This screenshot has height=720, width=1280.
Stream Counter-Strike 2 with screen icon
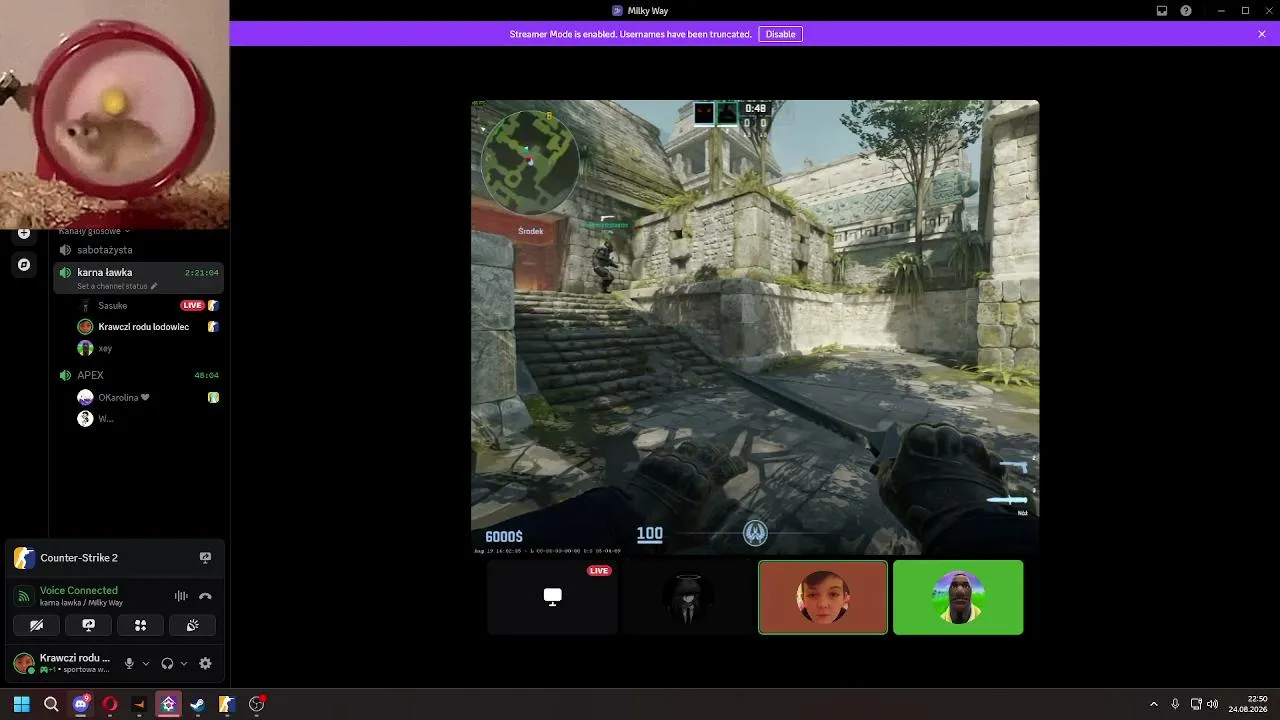click(205, 558)
